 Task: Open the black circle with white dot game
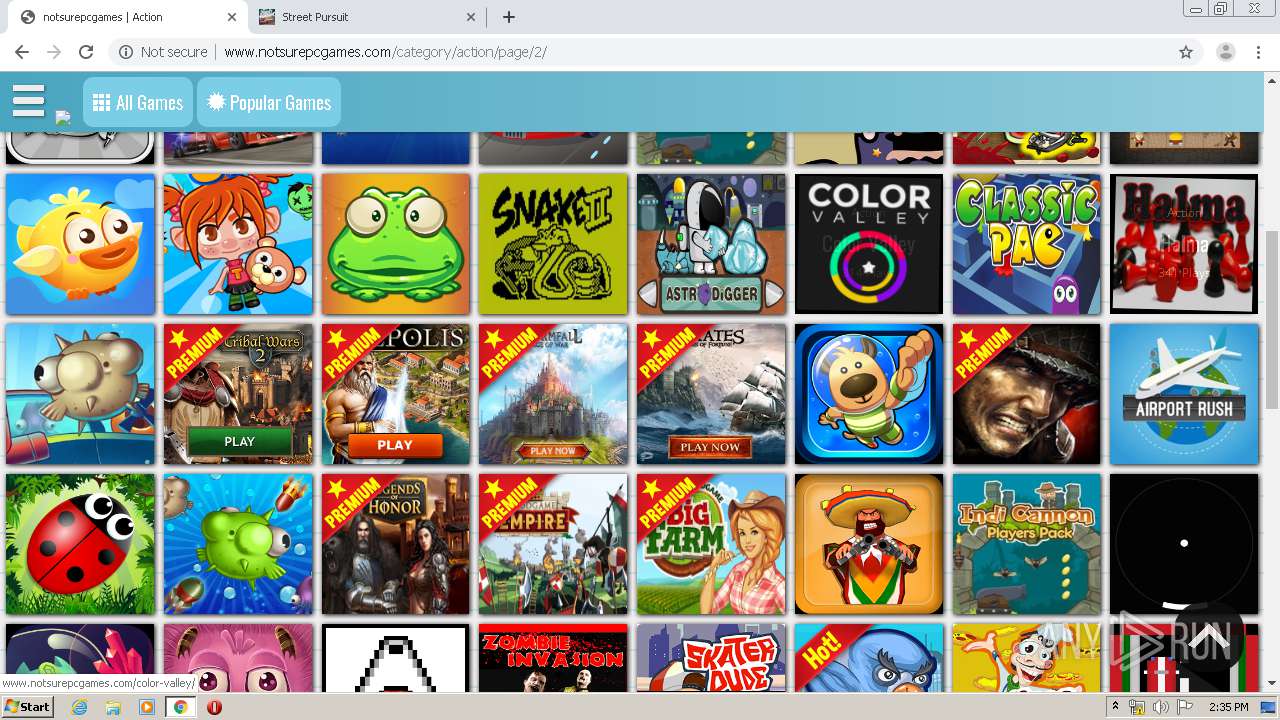point(1184,544)
